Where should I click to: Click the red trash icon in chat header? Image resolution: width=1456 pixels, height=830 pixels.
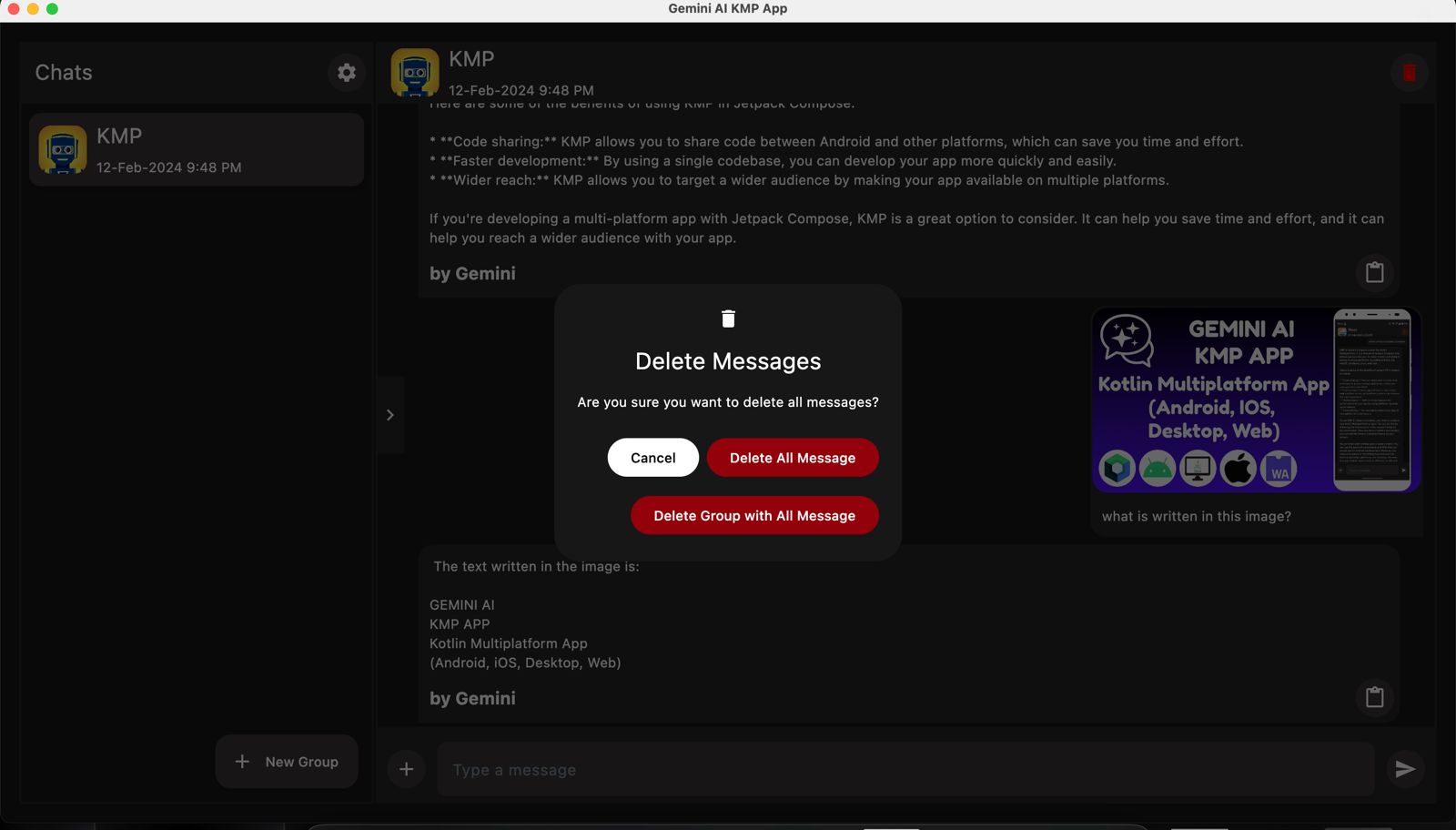pyautogui.click(x=1409, y=73)
